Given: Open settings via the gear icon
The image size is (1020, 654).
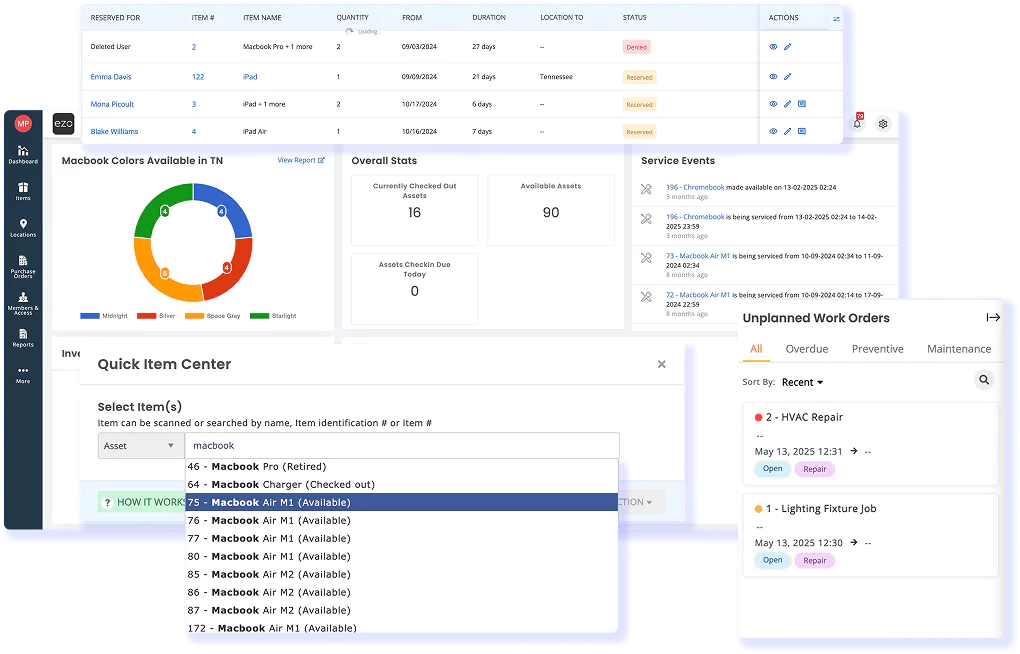Looking at the screenshot, I should click(x=883, y=124).
